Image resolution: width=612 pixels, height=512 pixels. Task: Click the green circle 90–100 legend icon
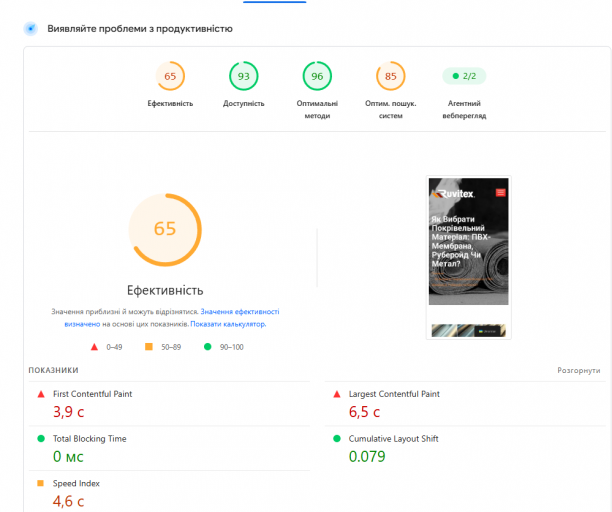[x=208, y=347]
